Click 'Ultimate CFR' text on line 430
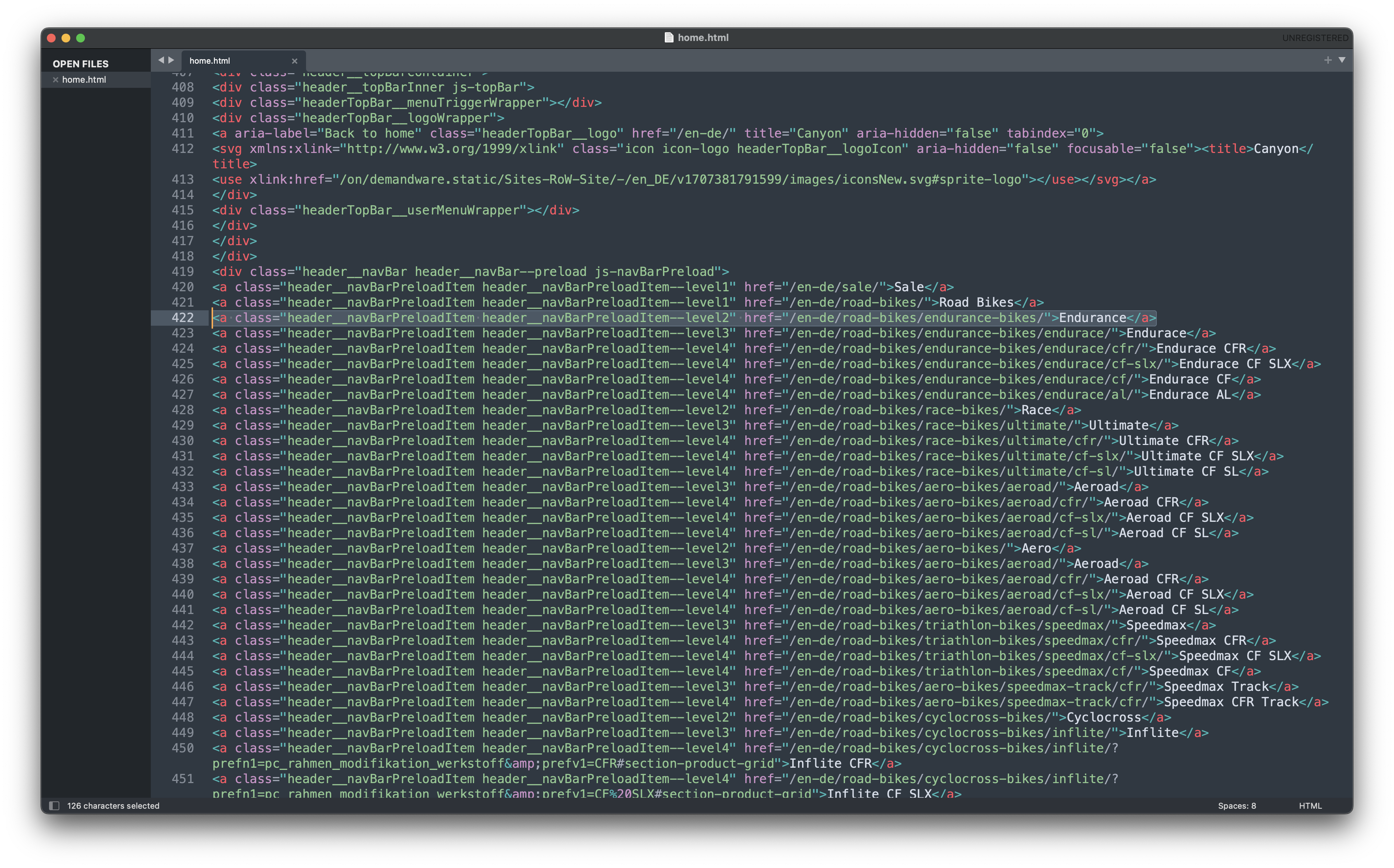Image resolution: width=1394 pixels, height=868 pixels. [1164, 441]
